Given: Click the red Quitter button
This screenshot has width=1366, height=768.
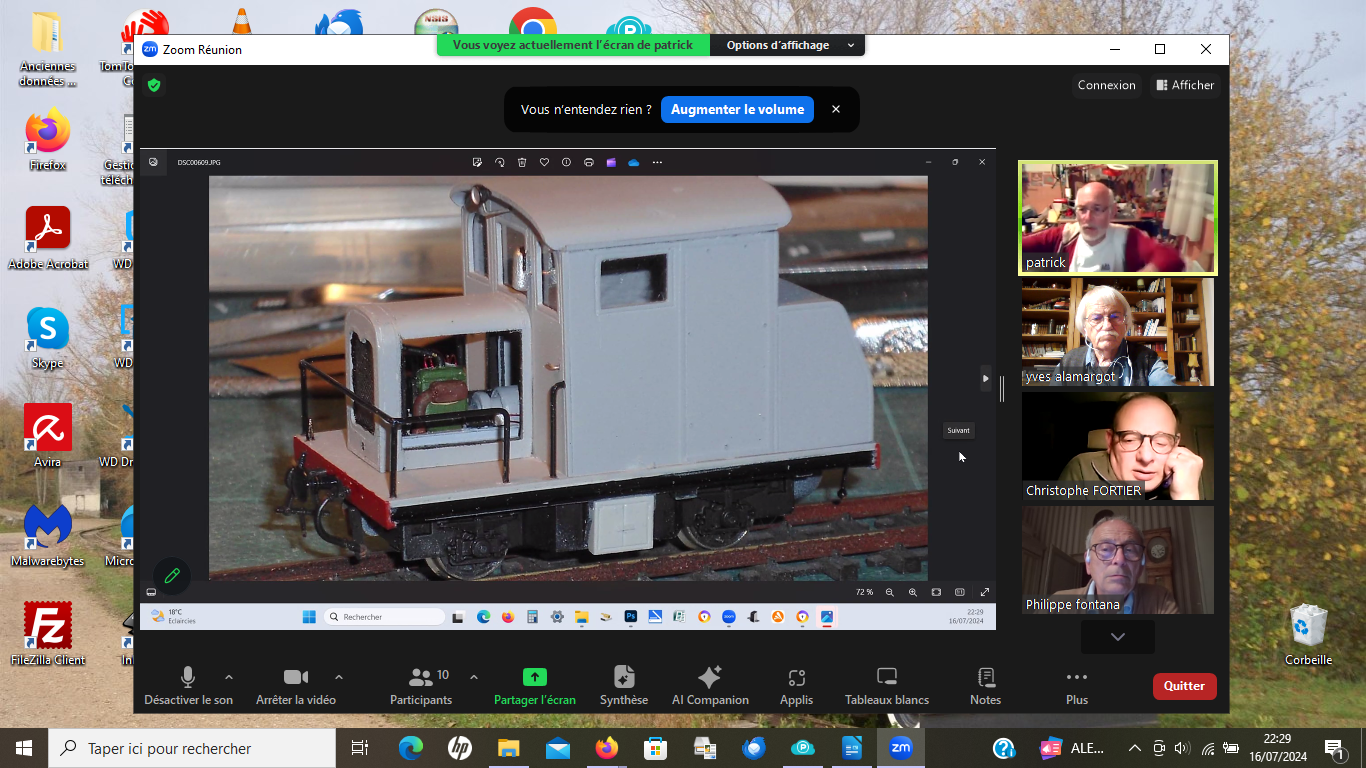Looking at the screenshot, I should (x=1185, y=686).
